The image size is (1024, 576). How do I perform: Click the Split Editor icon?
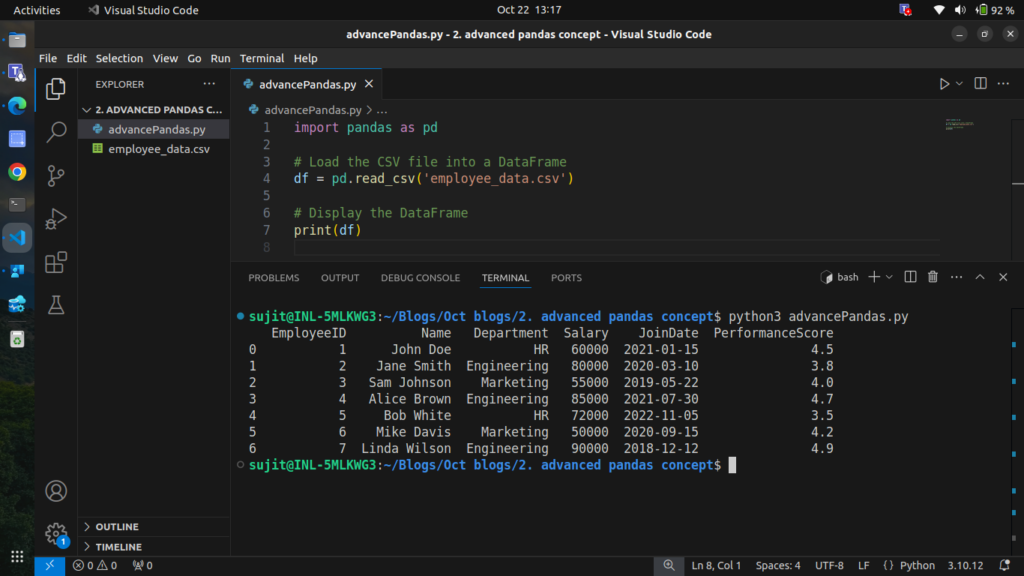980,84
